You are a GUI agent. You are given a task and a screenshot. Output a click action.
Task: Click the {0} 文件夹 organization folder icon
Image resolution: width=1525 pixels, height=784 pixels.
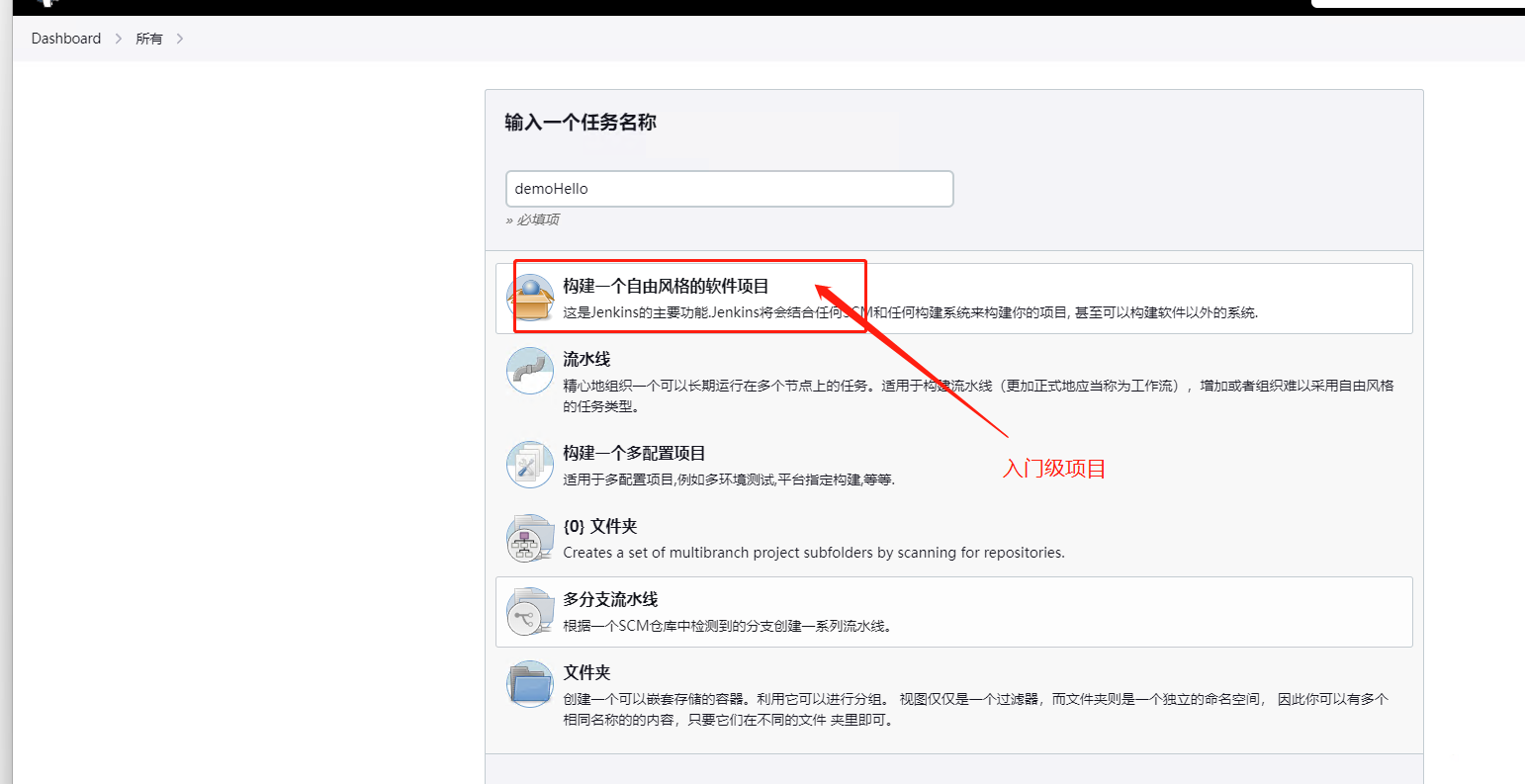click(x=530, y=538)
